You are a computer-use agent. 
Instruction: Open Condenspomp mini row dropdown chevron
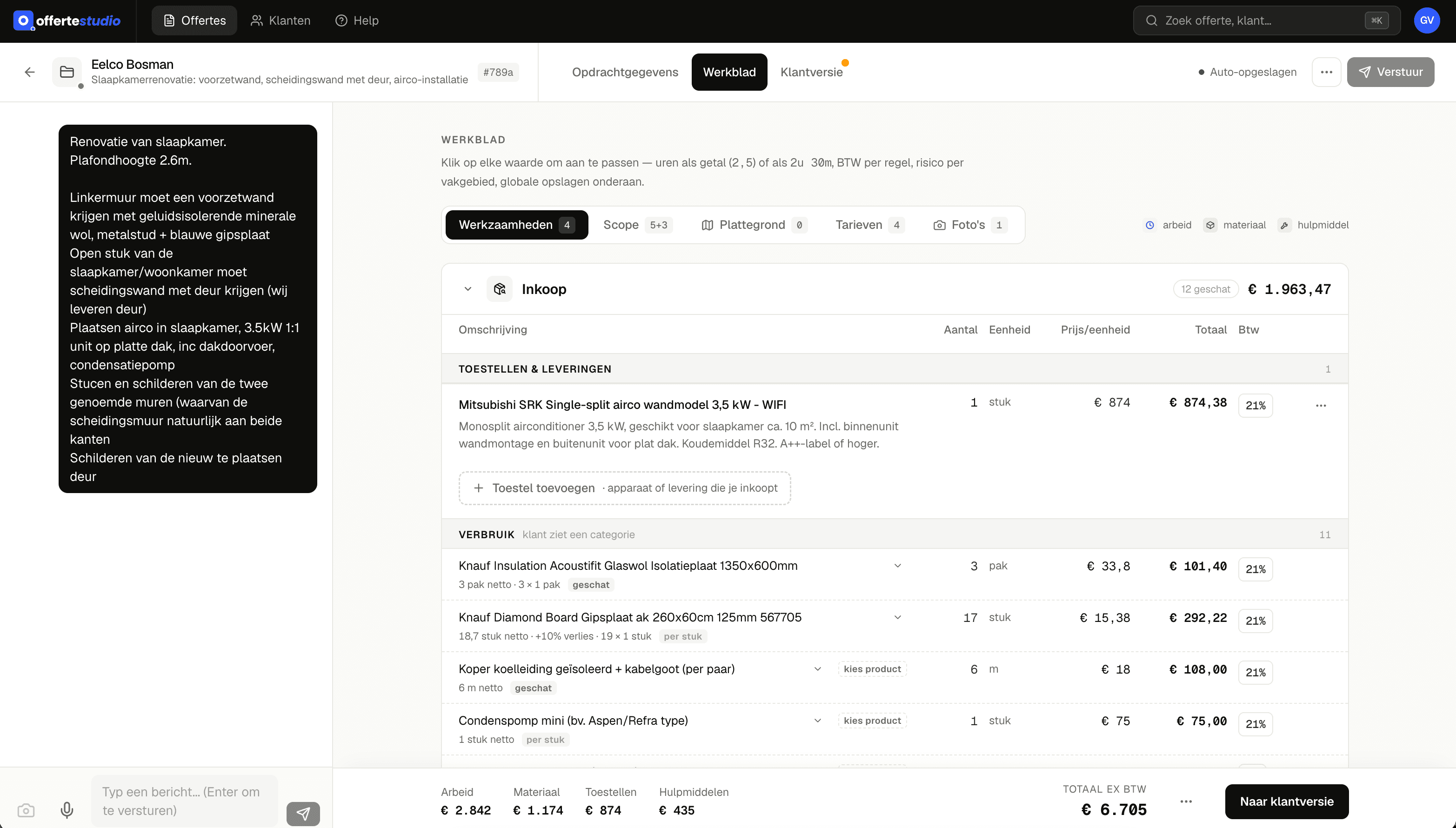click(817, 721)
